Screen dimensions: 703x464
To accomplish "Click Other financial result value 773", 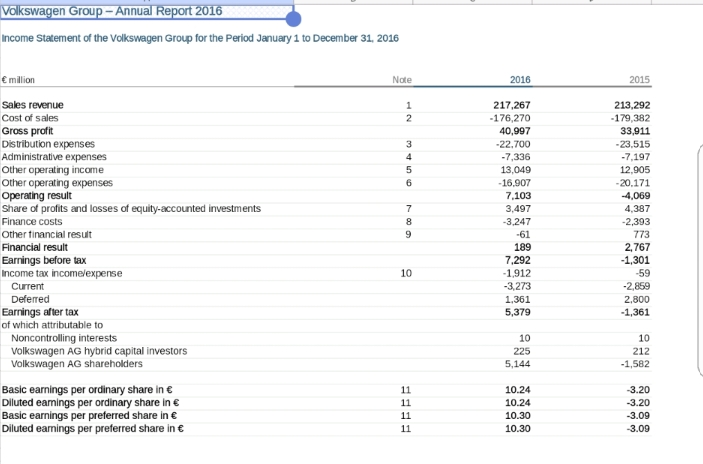I will coord(642,234).
